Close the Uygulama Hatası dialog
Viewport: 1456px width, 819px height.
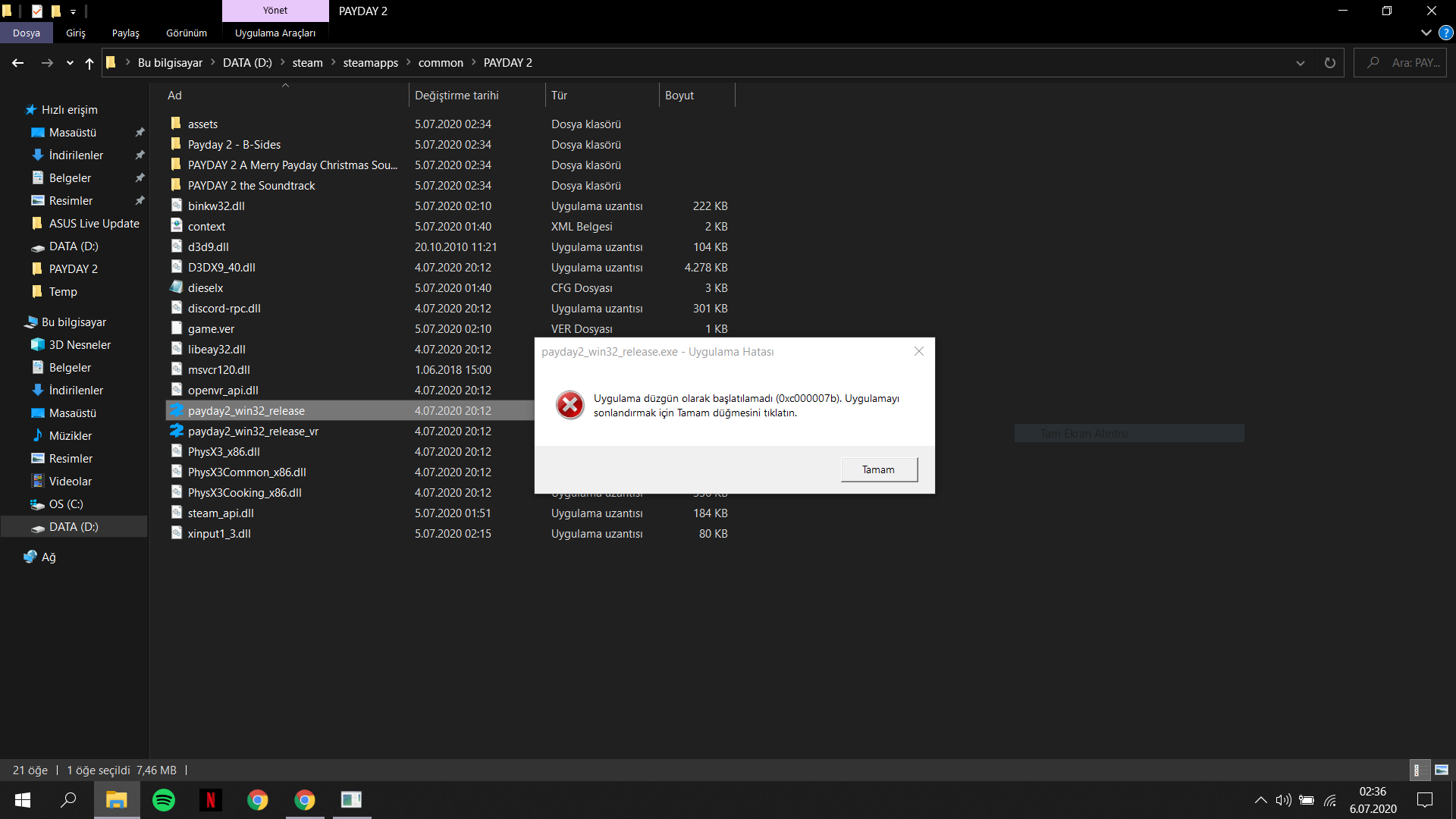[919, 351]
